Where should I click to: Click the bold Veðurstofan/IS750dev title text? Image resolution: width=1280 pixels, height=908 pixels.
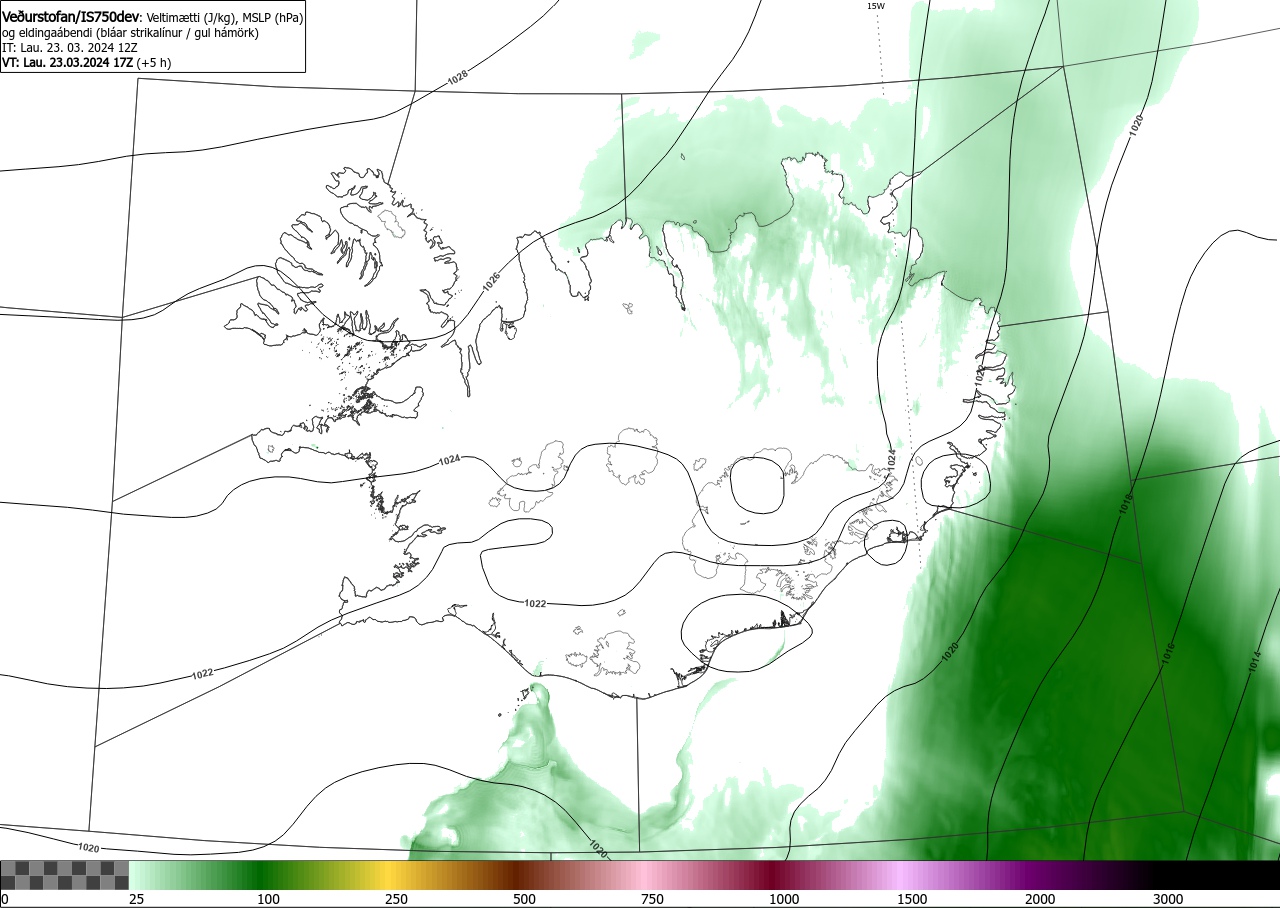pyautogui.click(x=71, y=18)
